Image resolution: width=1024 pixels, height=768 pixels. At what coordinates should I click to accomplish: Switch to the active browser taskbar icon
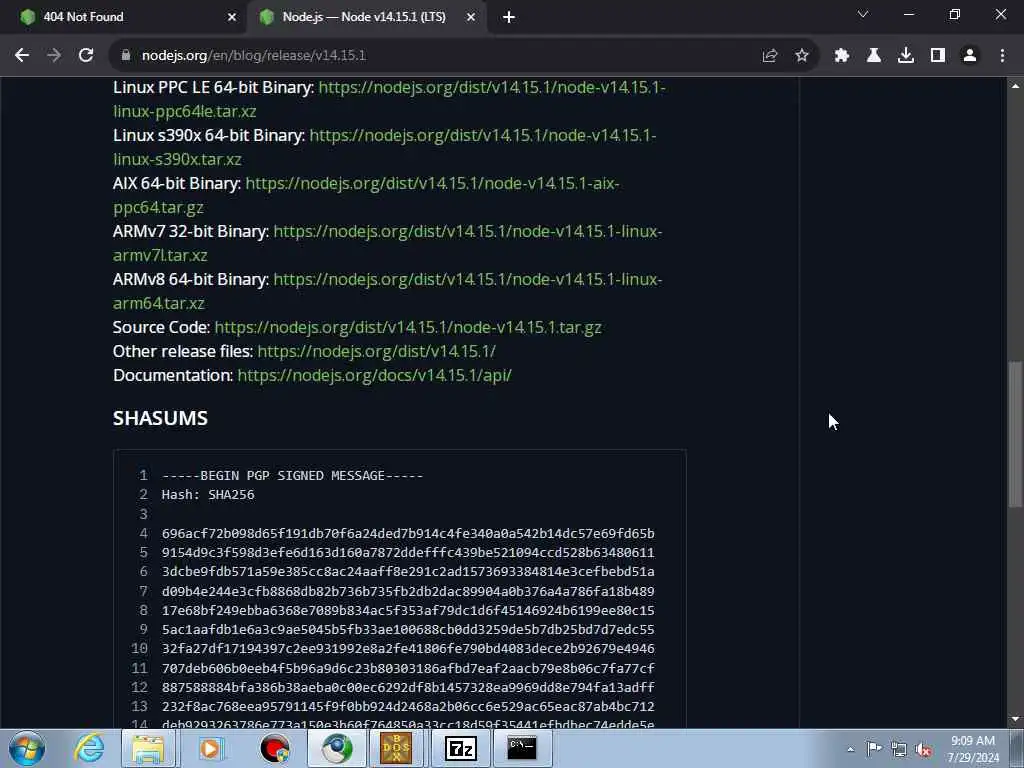pos(337,748)
